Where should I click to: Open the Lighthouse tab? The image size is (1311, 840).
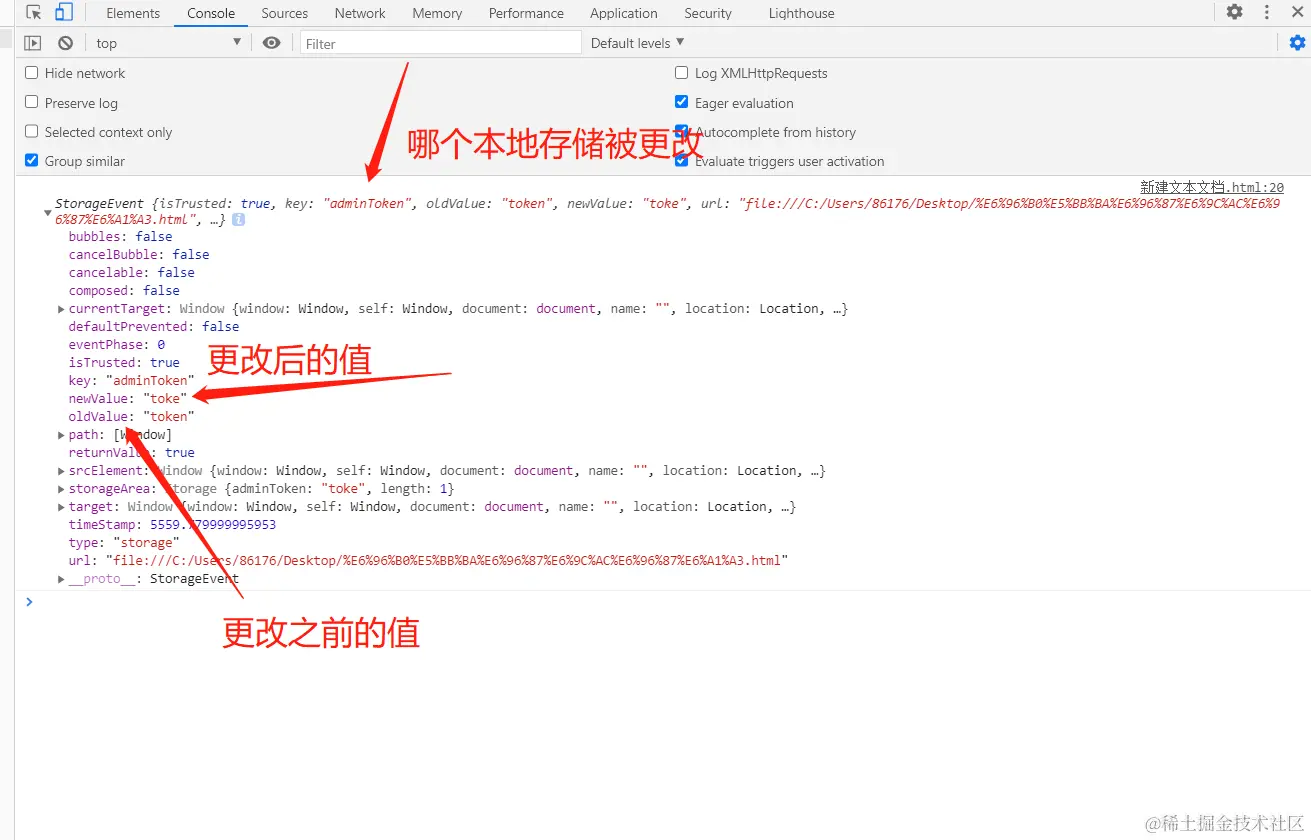(x=802, y=13)
